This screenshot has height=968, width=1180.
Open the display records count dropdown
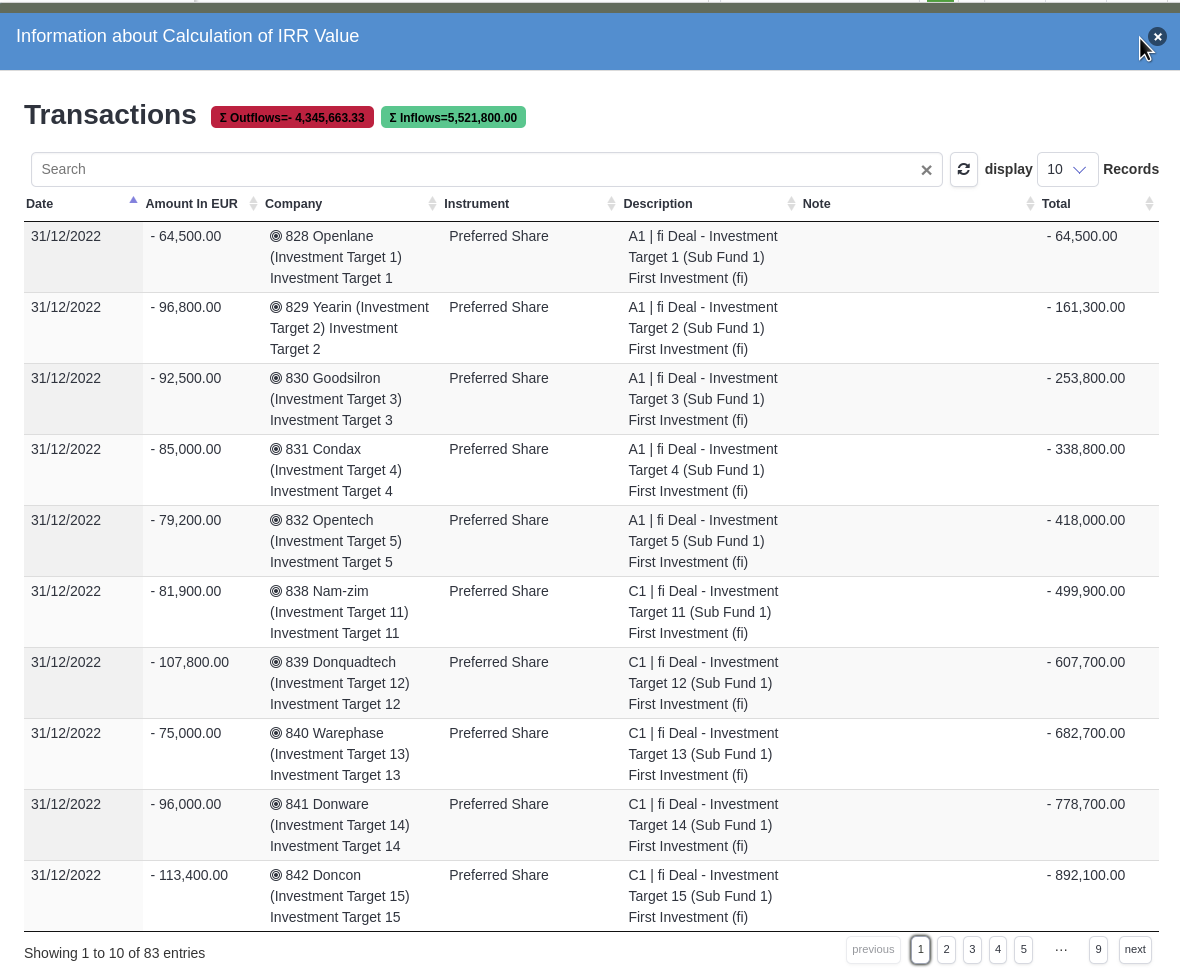pos(1067,170)
